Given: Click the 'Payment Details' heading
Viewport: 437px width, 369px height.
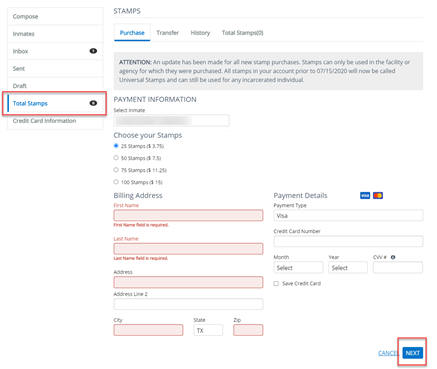Looking at the screenshot, I should [300, 195].
